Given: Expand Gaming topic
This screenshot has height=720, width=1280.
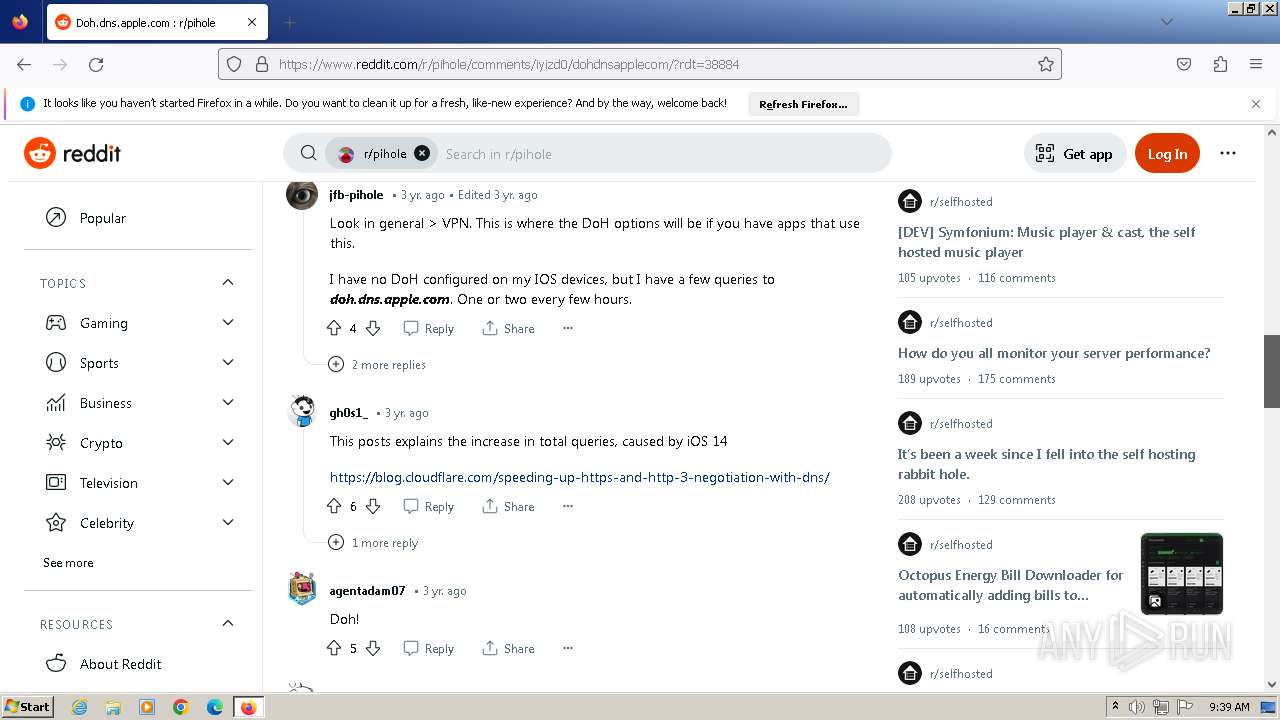Looking at the screenshot, I should [x=228, y=322].
